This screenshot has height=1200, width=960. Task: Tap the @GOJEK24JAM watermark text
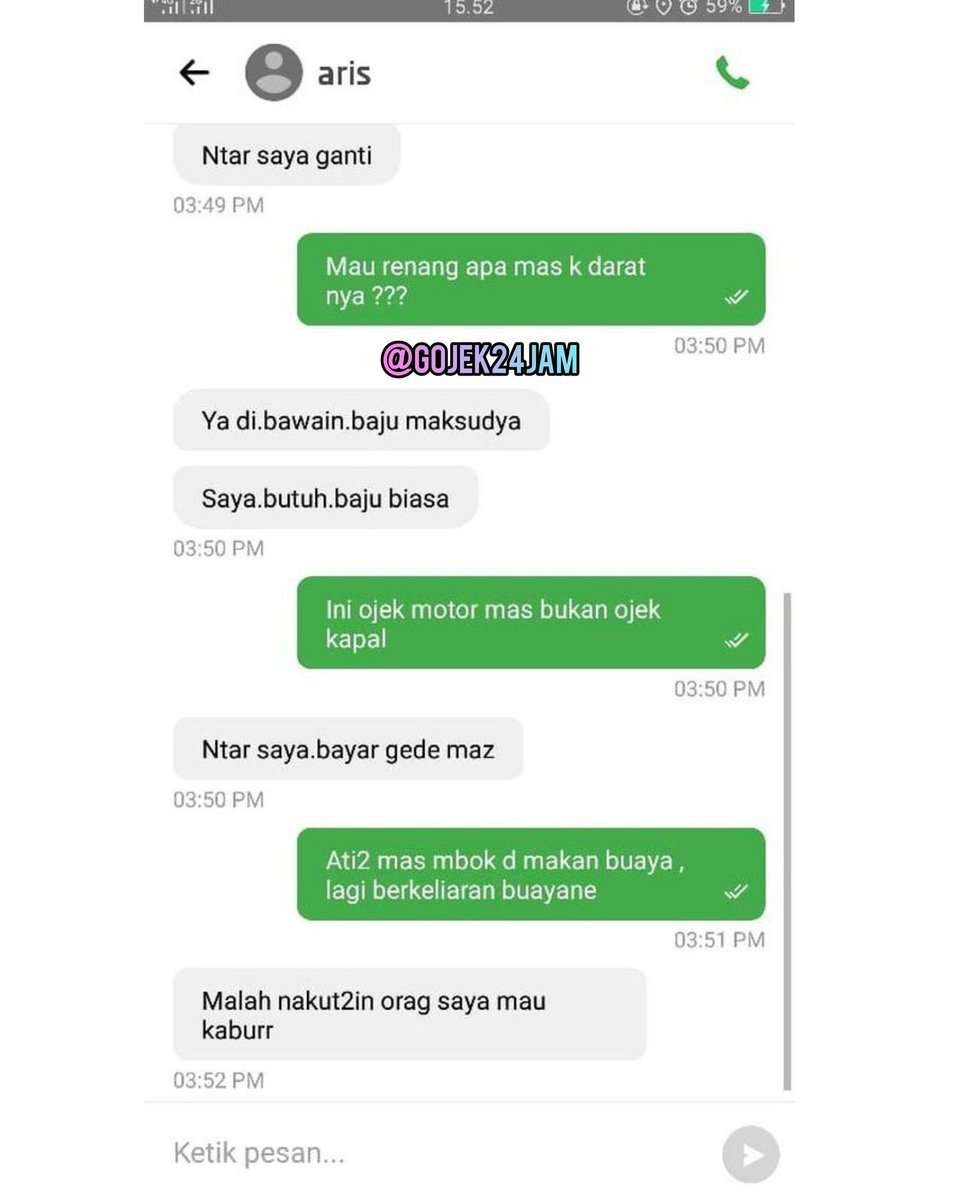coord(480,359)
